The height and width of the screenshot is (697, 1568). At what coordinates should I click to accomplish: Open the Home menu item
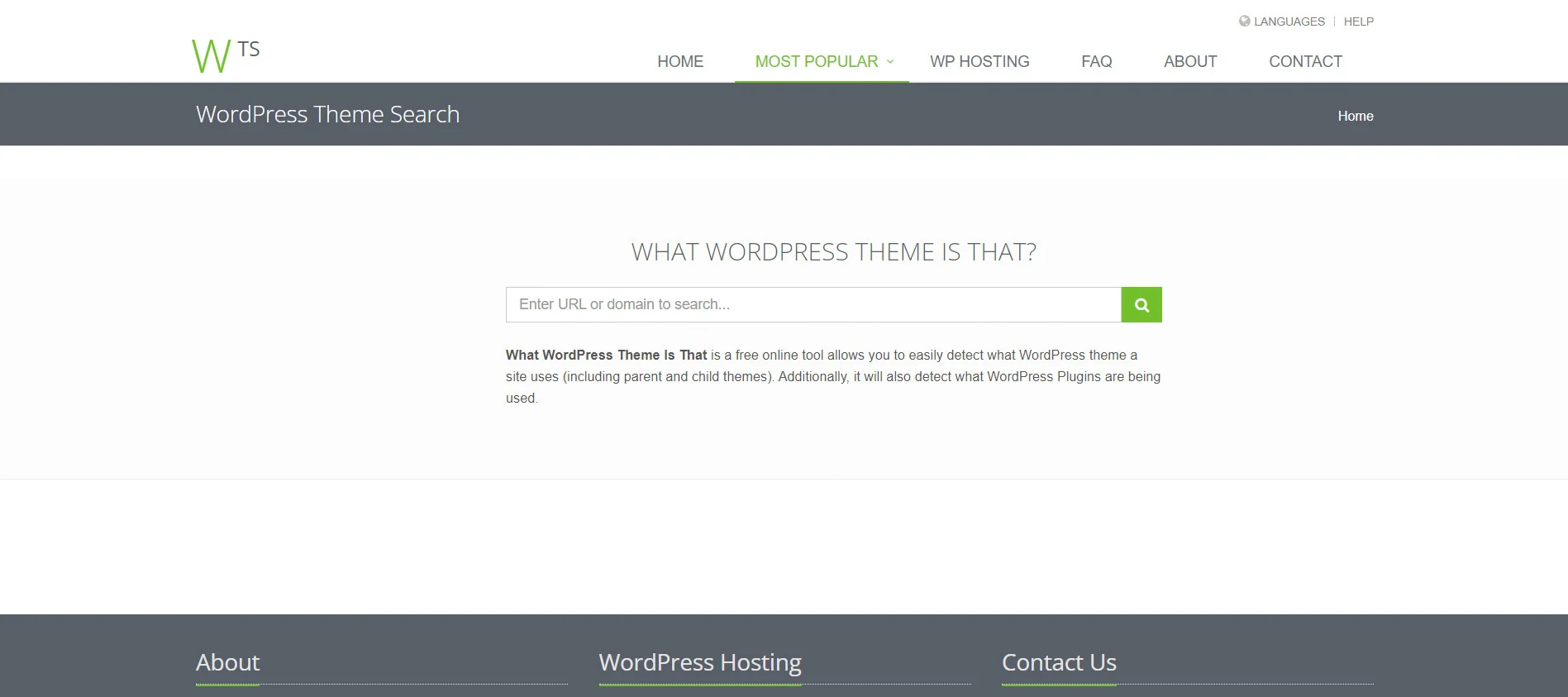pos(680,62)
